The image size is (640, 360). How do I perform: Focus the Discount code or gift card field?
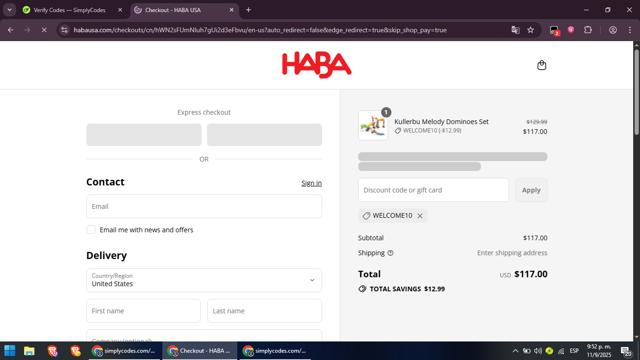tap(433, 190)
